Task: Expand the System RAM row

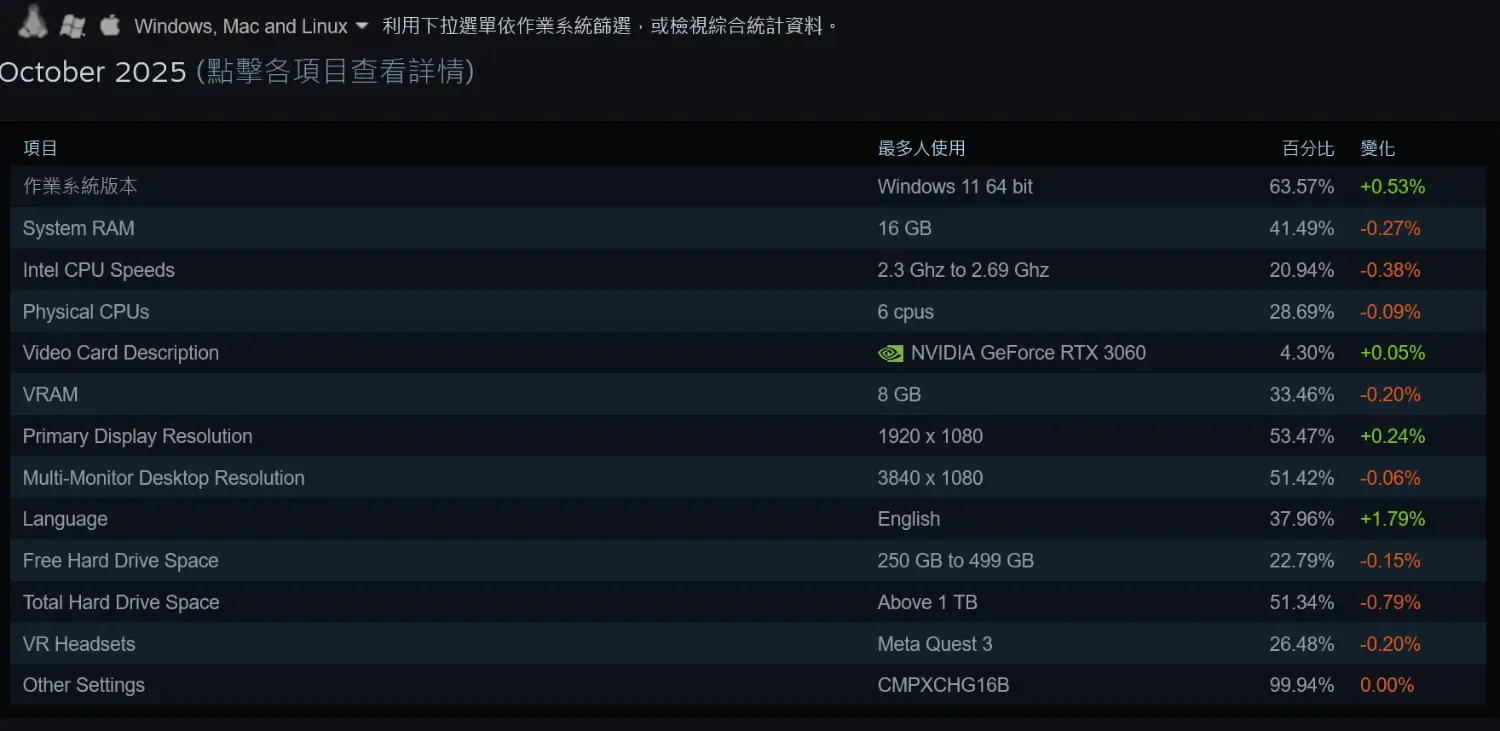Action: [78, 229]
